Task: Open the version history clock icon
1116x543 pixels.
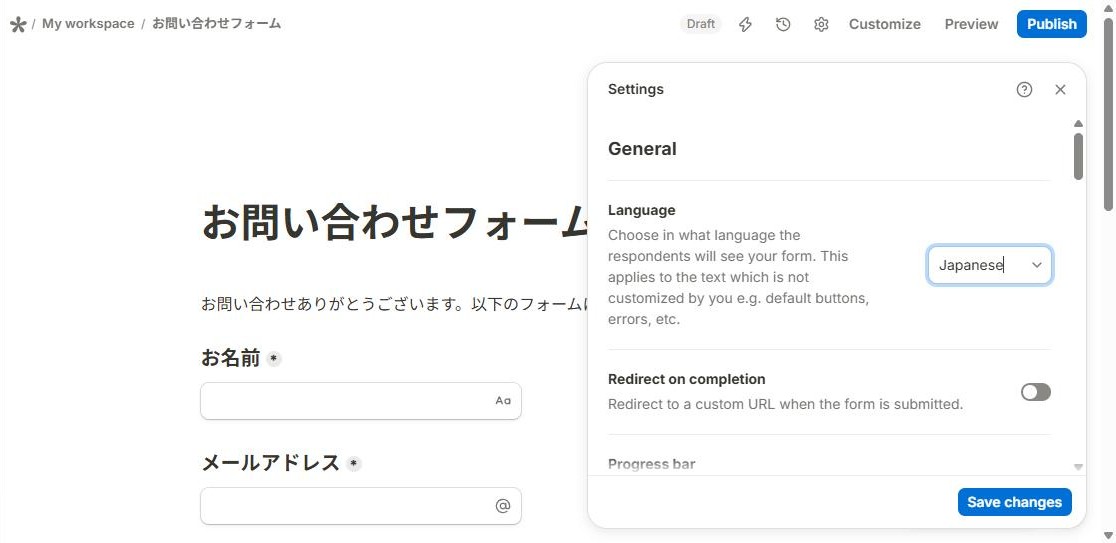Action: 783,24
